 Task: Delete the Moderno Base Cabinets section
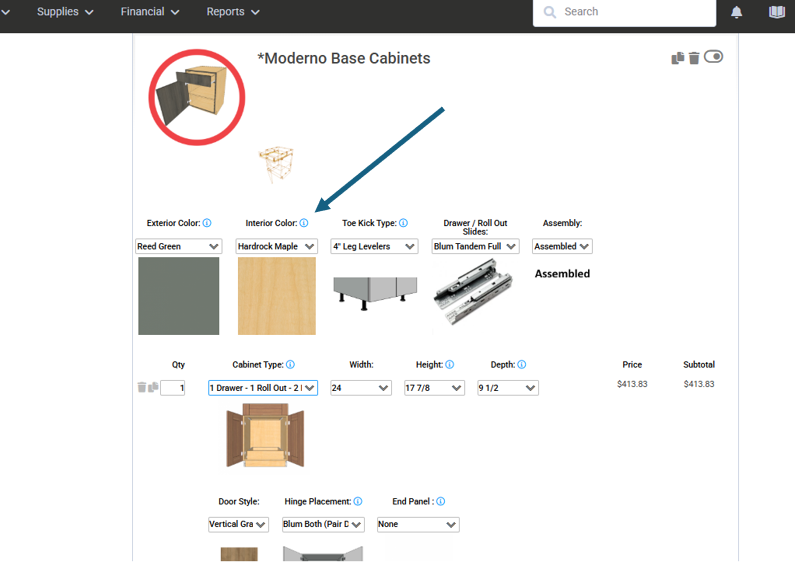tap(694, 58)
